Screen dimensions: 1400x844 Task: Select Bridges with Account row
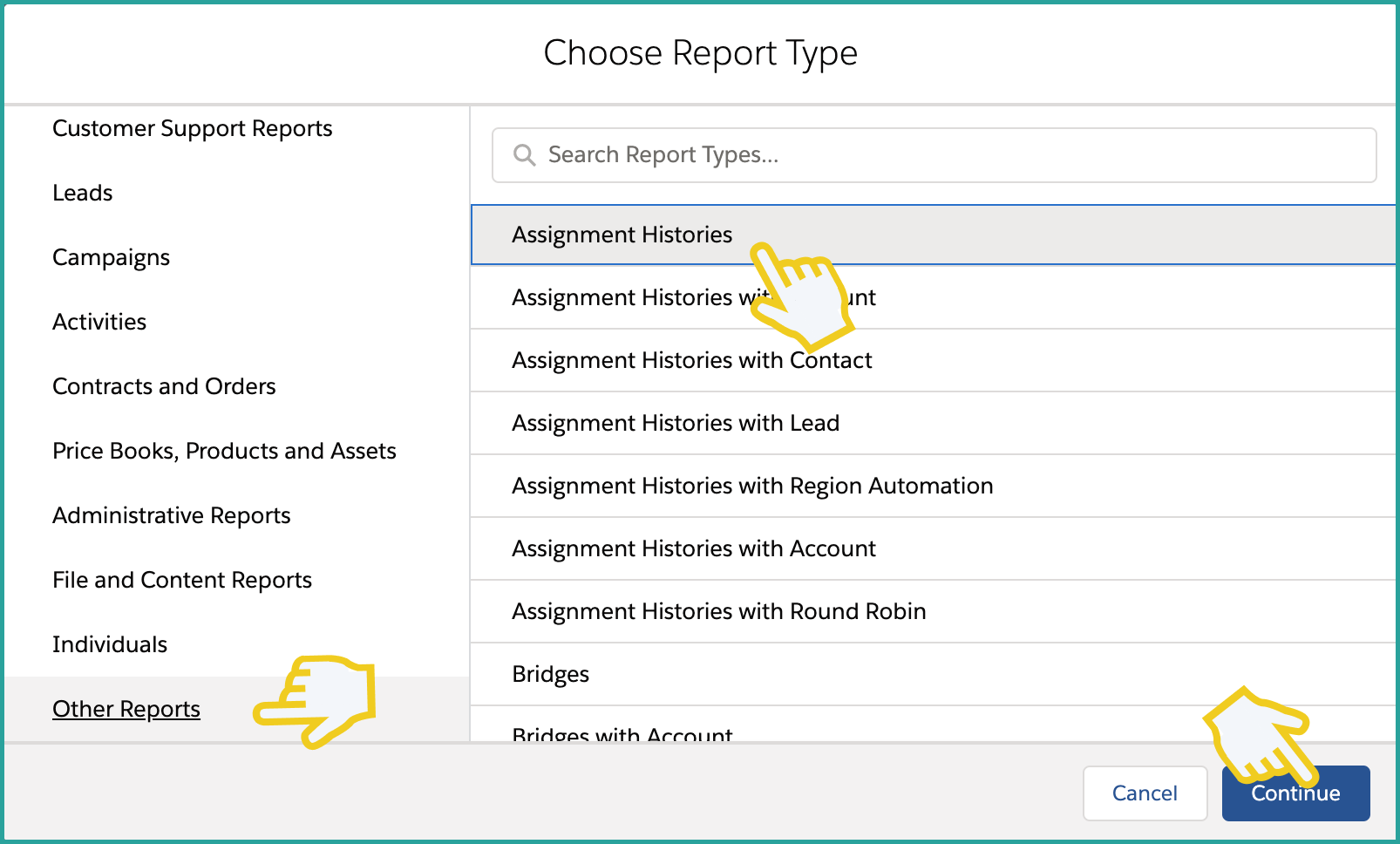[x=934, y=725]
